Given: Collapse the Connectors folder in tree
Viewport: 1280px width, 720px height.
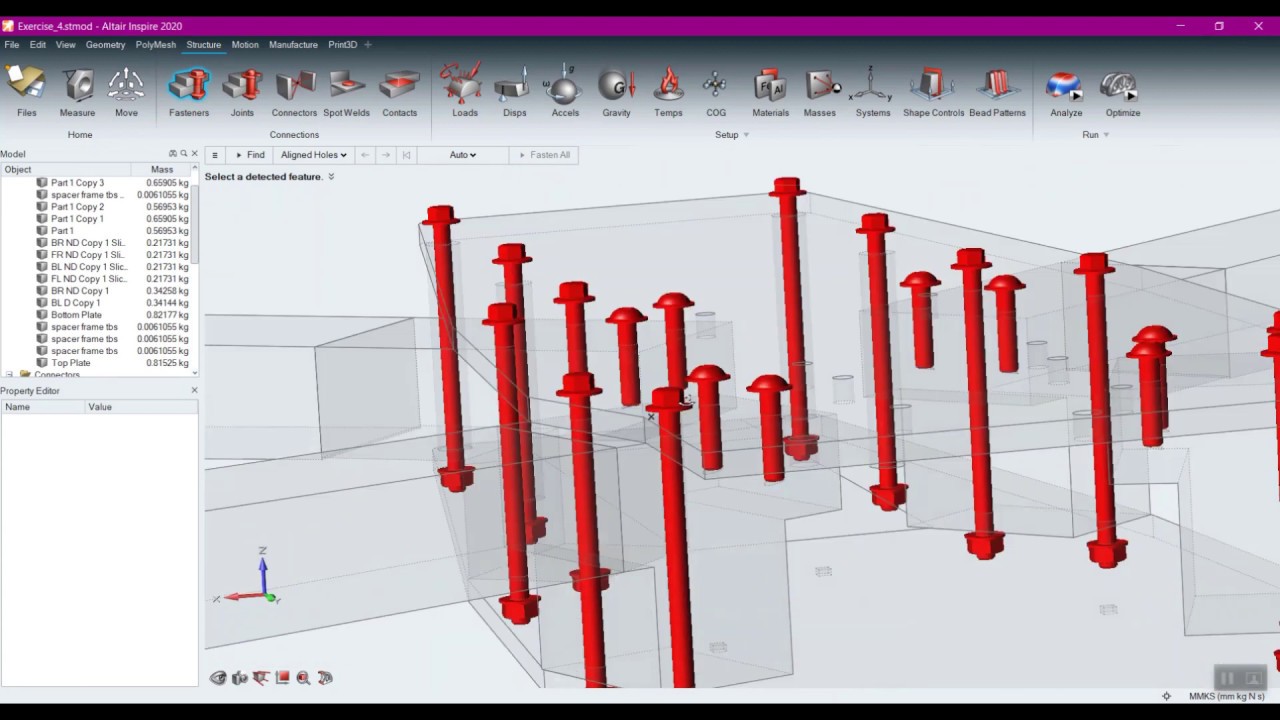Looking at the screenshot, I should coord(10,375).
